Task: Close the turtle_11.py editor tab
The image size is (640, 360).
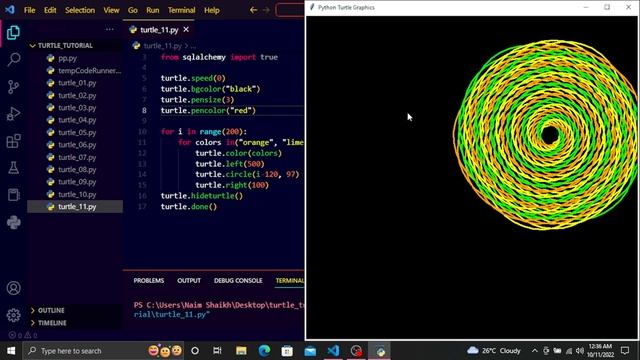Action: (186, 29)
